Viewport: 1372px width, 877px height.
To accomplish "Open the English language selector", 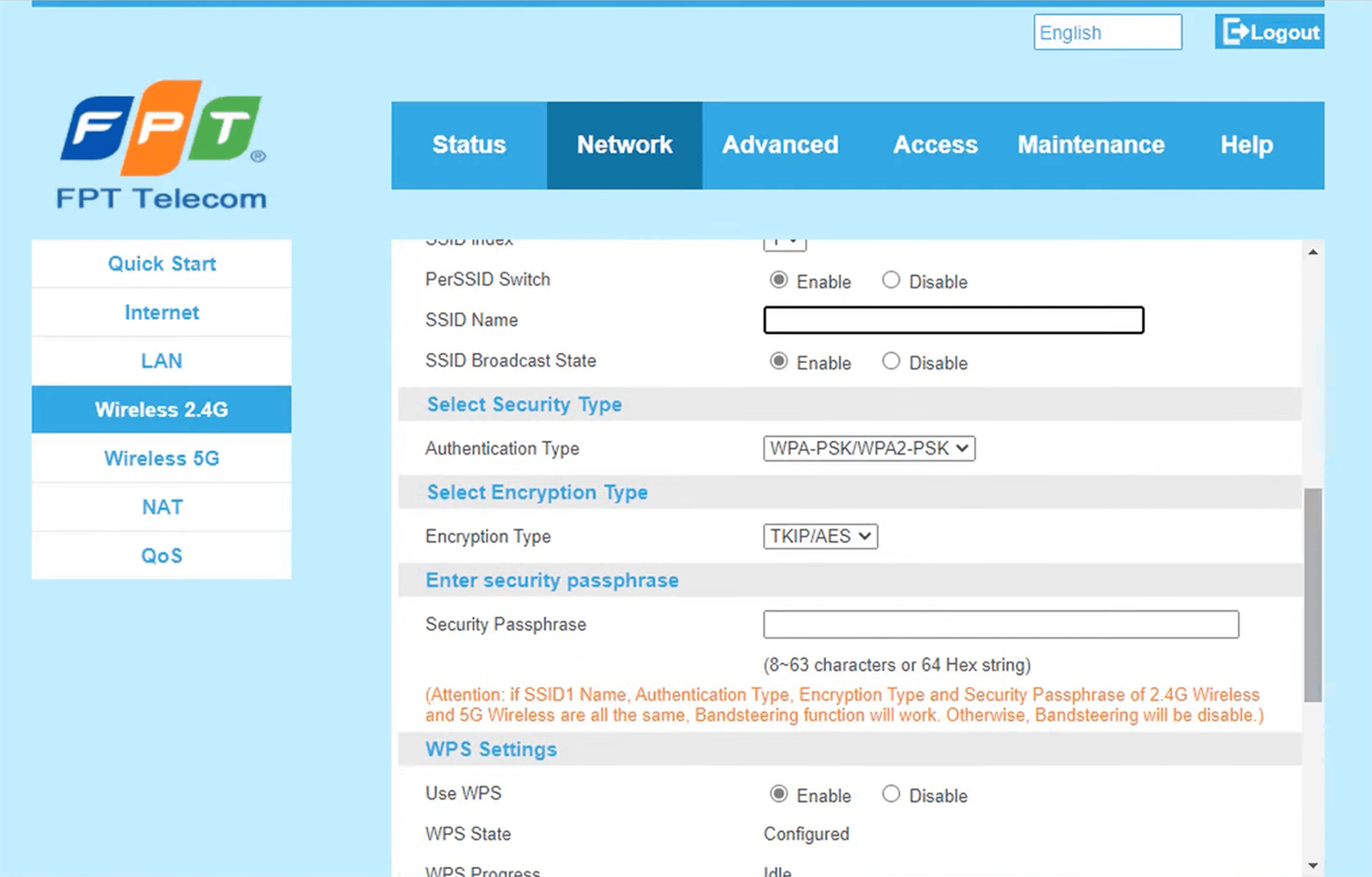I will pyautogui.click(x=1107, y=33).
